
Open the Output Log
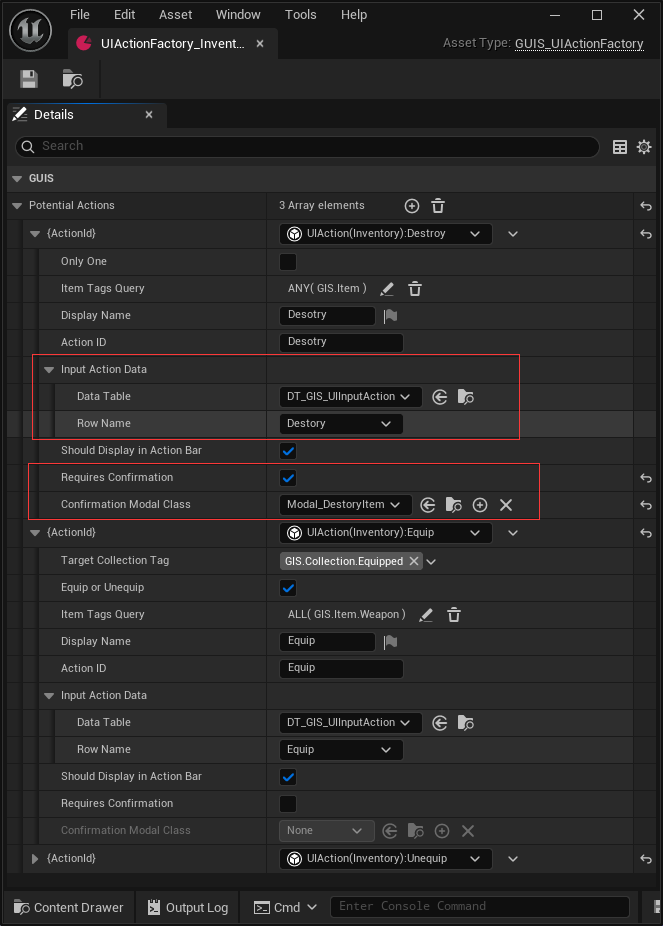188,908
